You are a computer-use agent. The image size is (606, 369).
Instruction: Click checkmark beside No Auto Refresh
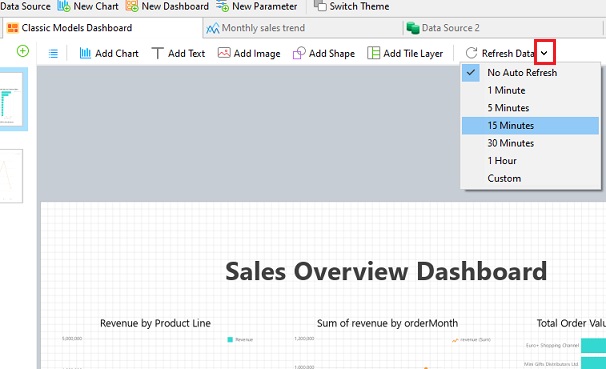tap(471, 72)
